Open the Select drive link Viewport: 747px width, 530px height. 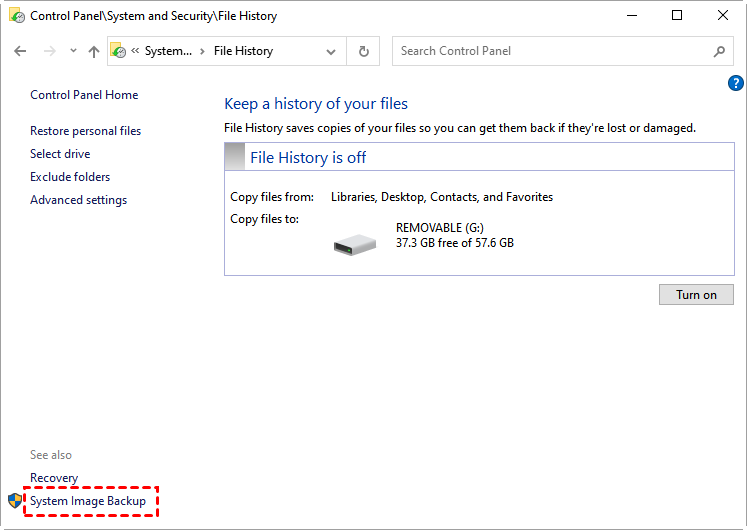pos(60,154)
